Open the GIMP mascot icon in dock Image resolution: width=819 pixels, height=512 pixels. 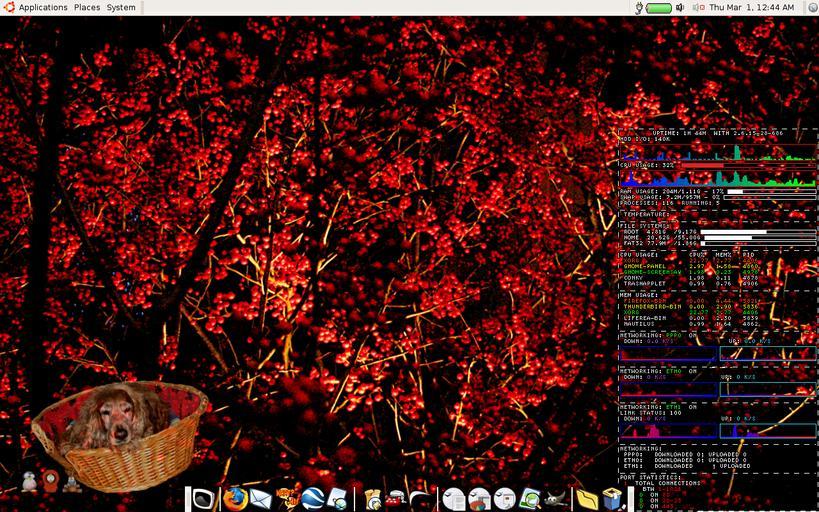click(552, 498)
